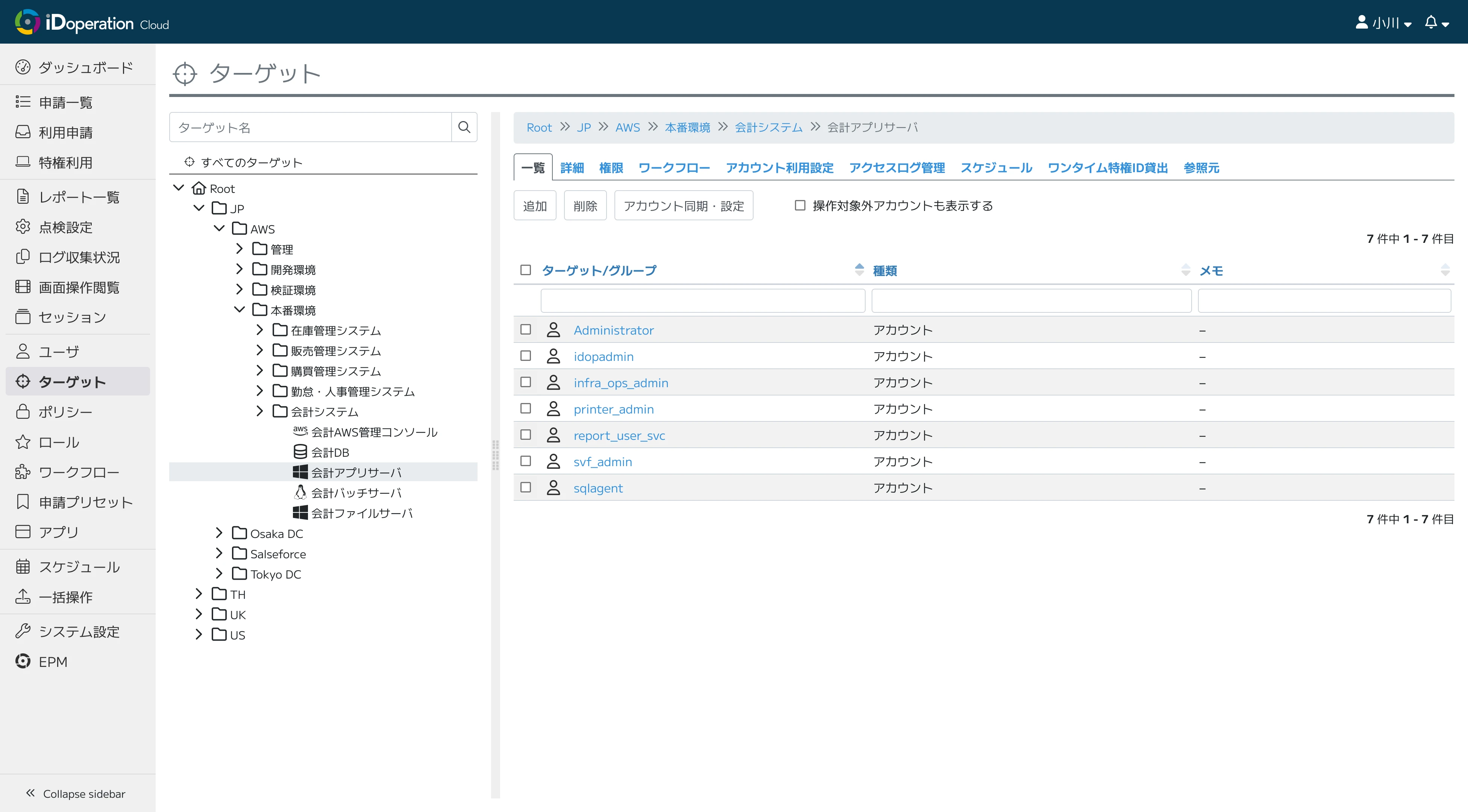This screenshot has height=812, width=1468.
Task: Open the infra_ops_admin account link
Action: coord(620,383)
